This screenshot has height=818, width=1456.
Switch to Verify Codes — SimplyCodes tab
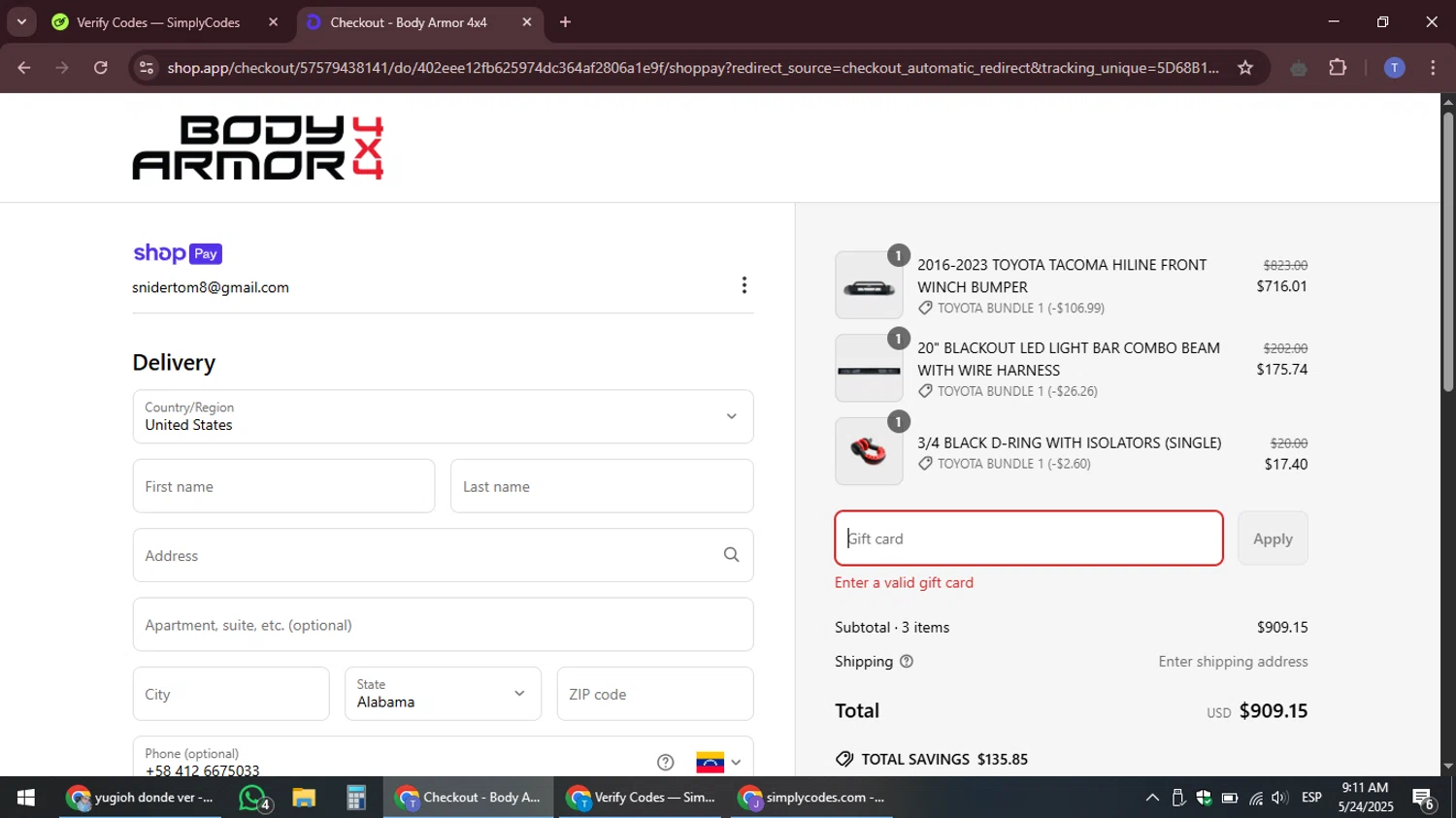(158, 22)
